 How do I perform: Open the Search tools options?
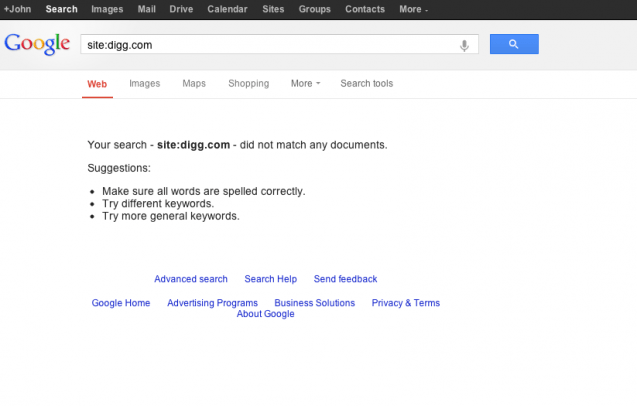366,84
